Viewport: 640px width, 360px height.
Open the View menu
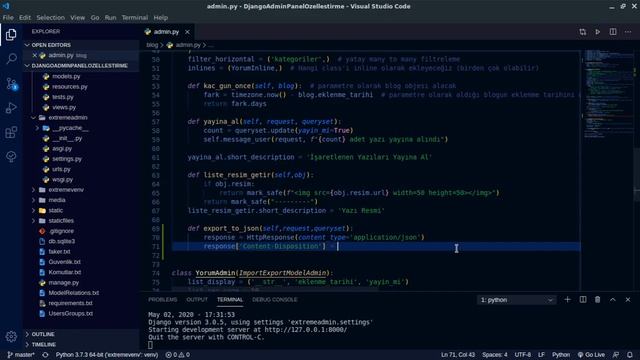[78, 18]
